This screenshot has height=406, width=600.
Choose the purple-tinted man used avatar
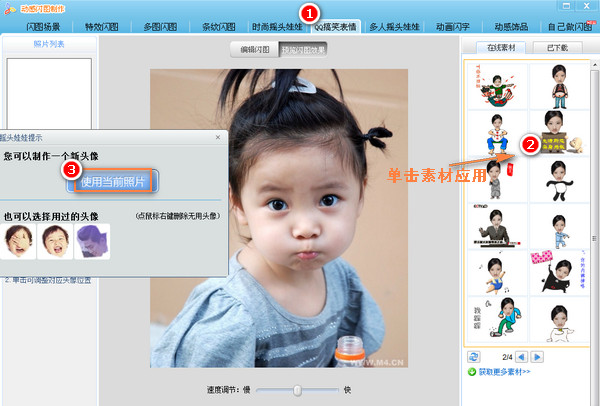[91, 238]
